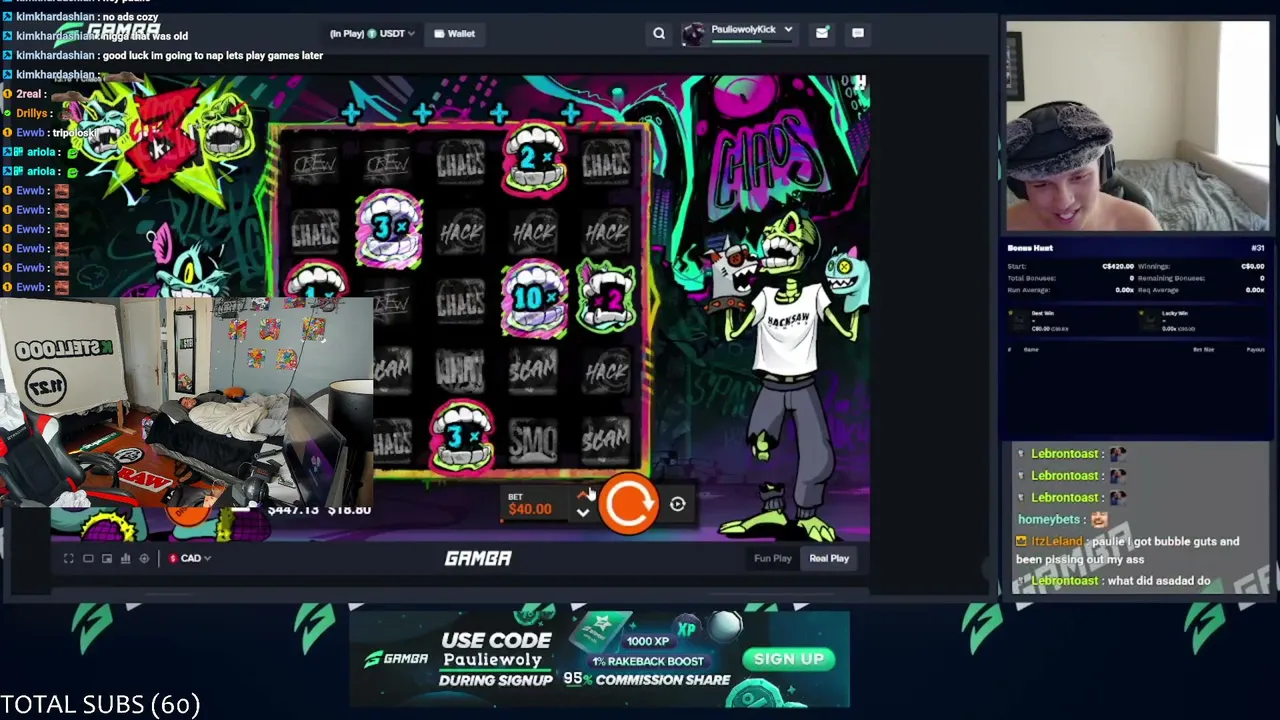Click the 2real chat username

[28, 94]
